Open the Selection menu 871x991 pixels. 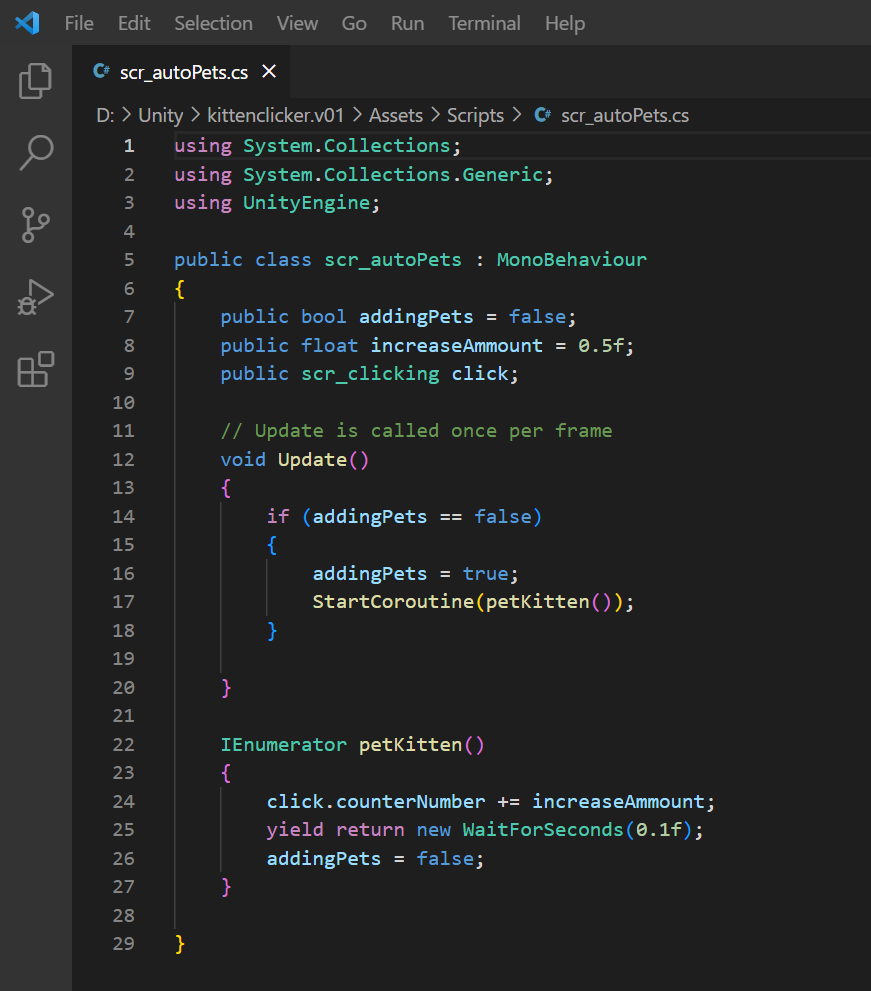pos(213,23)
